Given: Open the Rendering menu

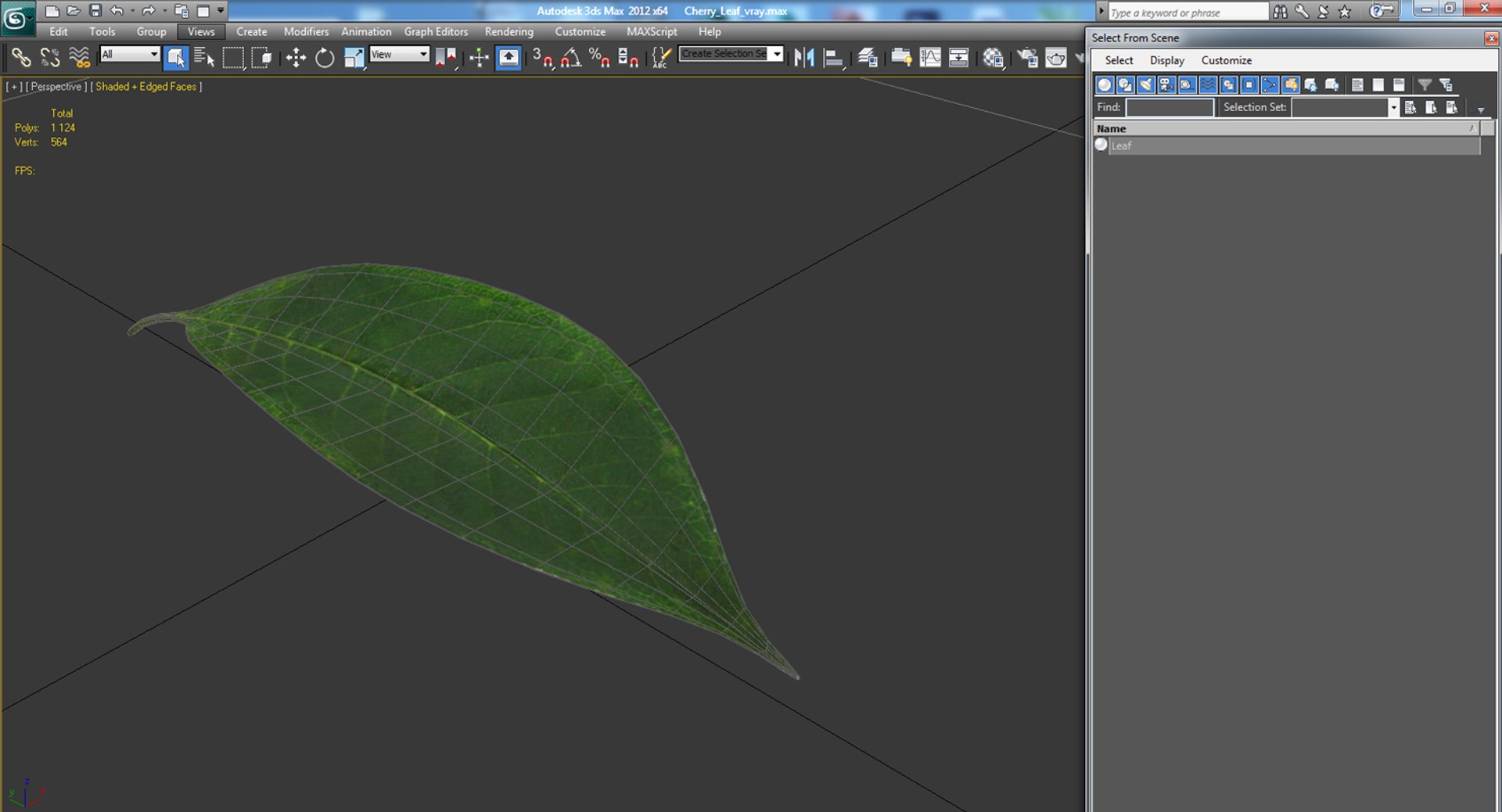Looking at the screenshot, I should 509,31.
